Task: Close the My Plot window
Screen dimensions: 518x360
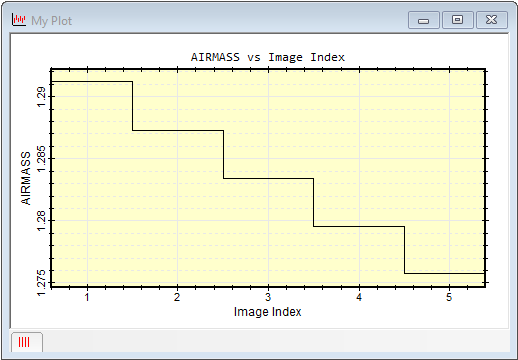Action: (x=492, y=20)
